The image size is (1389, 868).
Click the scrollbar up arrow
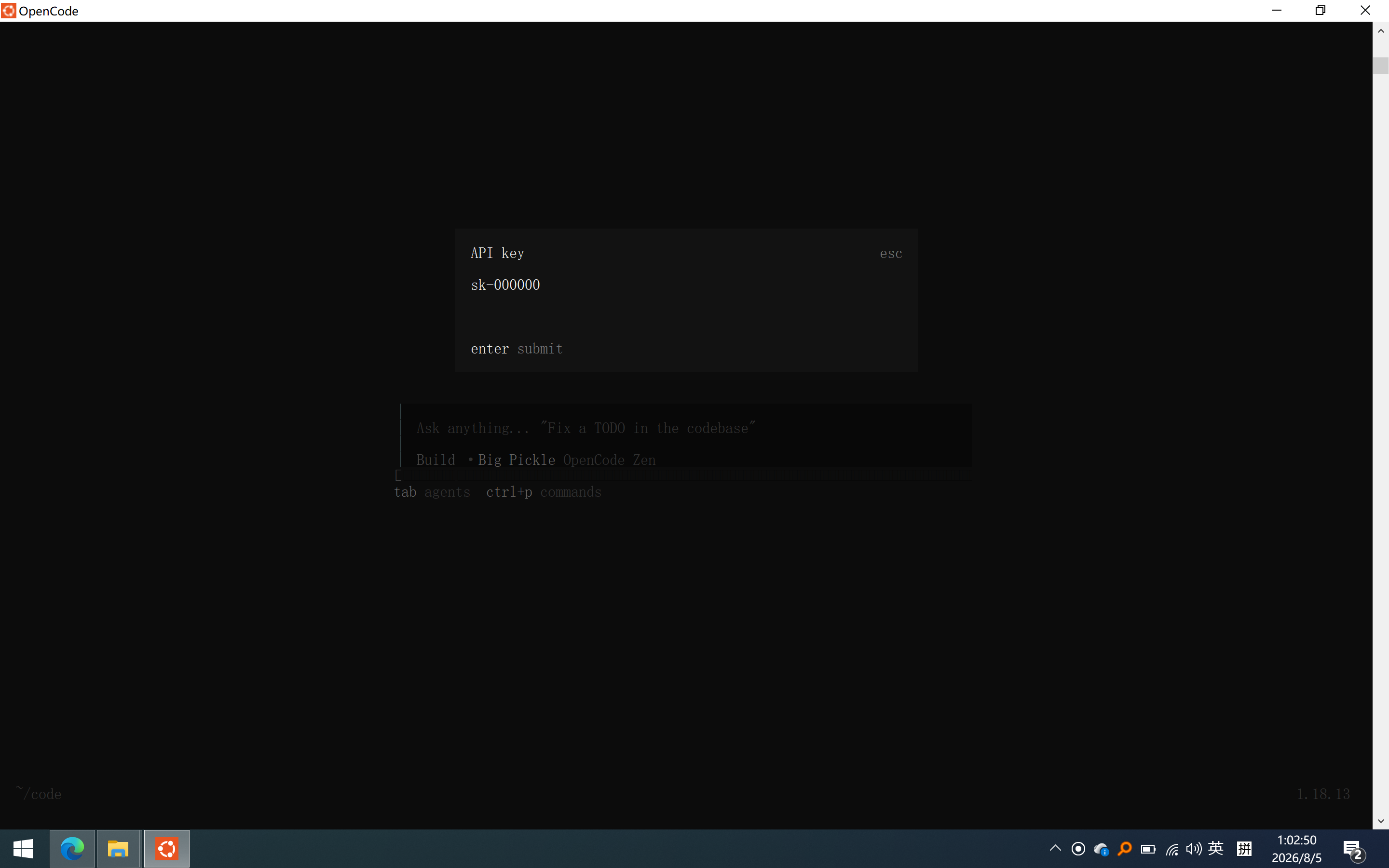point(1380,30)
